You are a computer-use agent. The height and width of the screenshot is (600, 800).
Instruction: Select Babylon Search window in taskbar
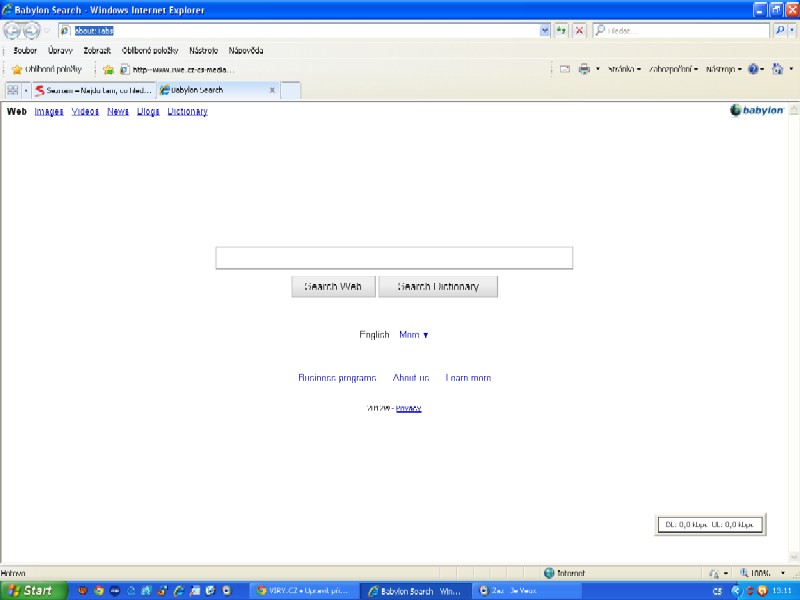(x=415, y=591)
